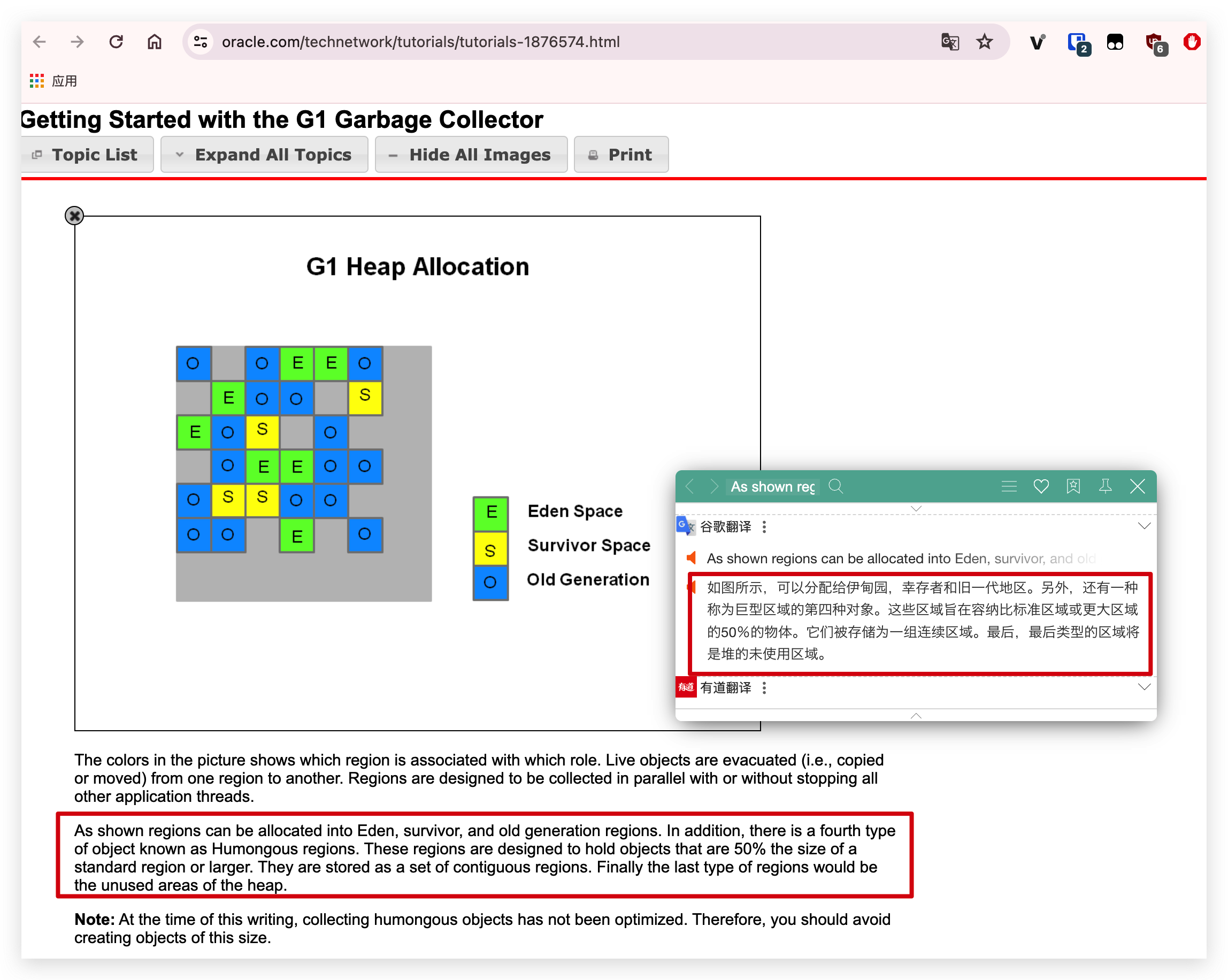The width and height of the screenshot is (1228, 980).
Task: Click the search magnifier in translation popup
Action: (835, 486)
